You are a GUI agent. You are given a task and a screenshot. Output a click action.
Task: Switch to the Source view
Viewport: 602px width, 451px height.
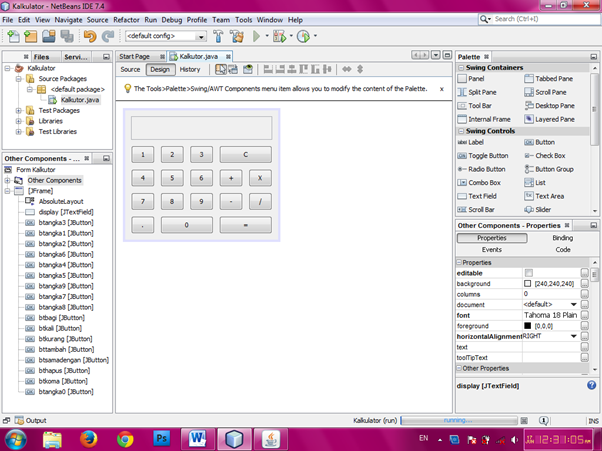click(130, 69)
